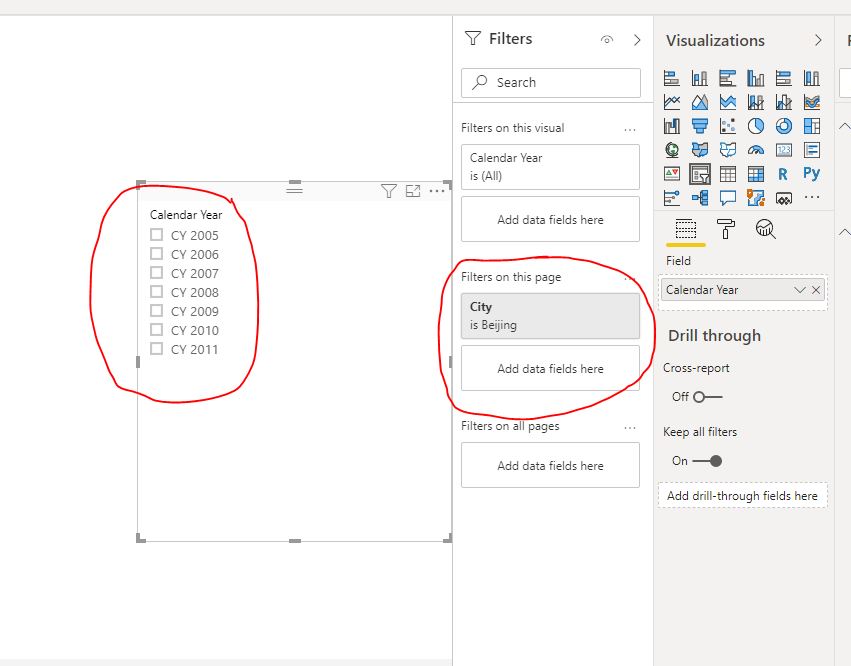Turn off Keep all filters toggle
The height and width of the screenshot is (666, 851).
708,461
